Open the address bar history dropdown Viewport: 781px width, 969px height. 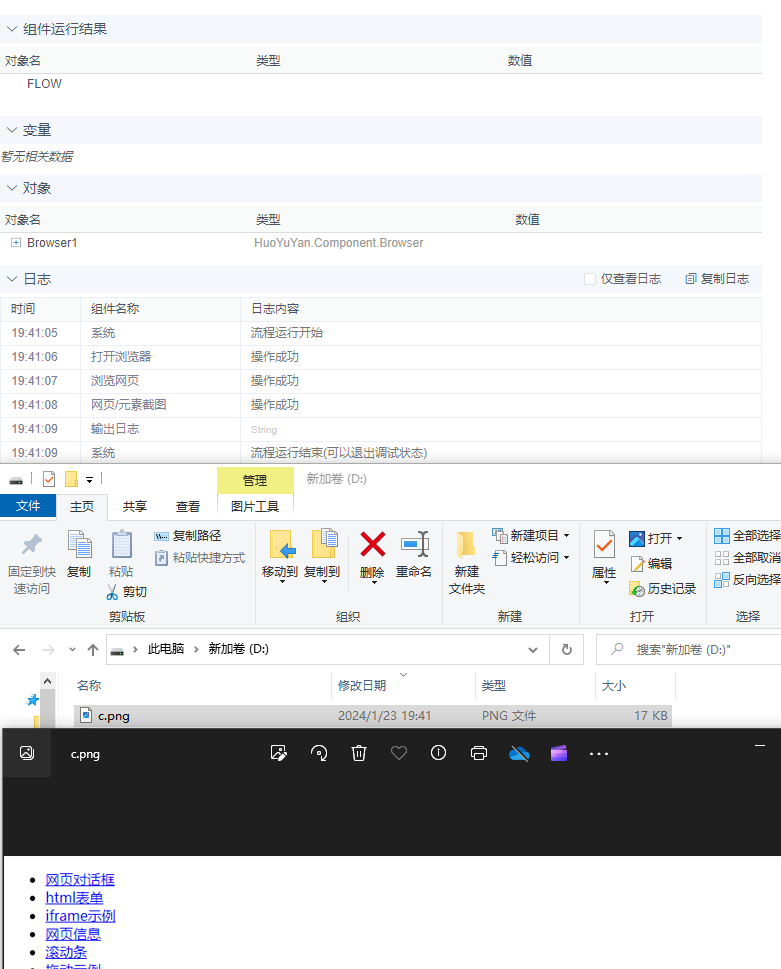coord(533,650)
